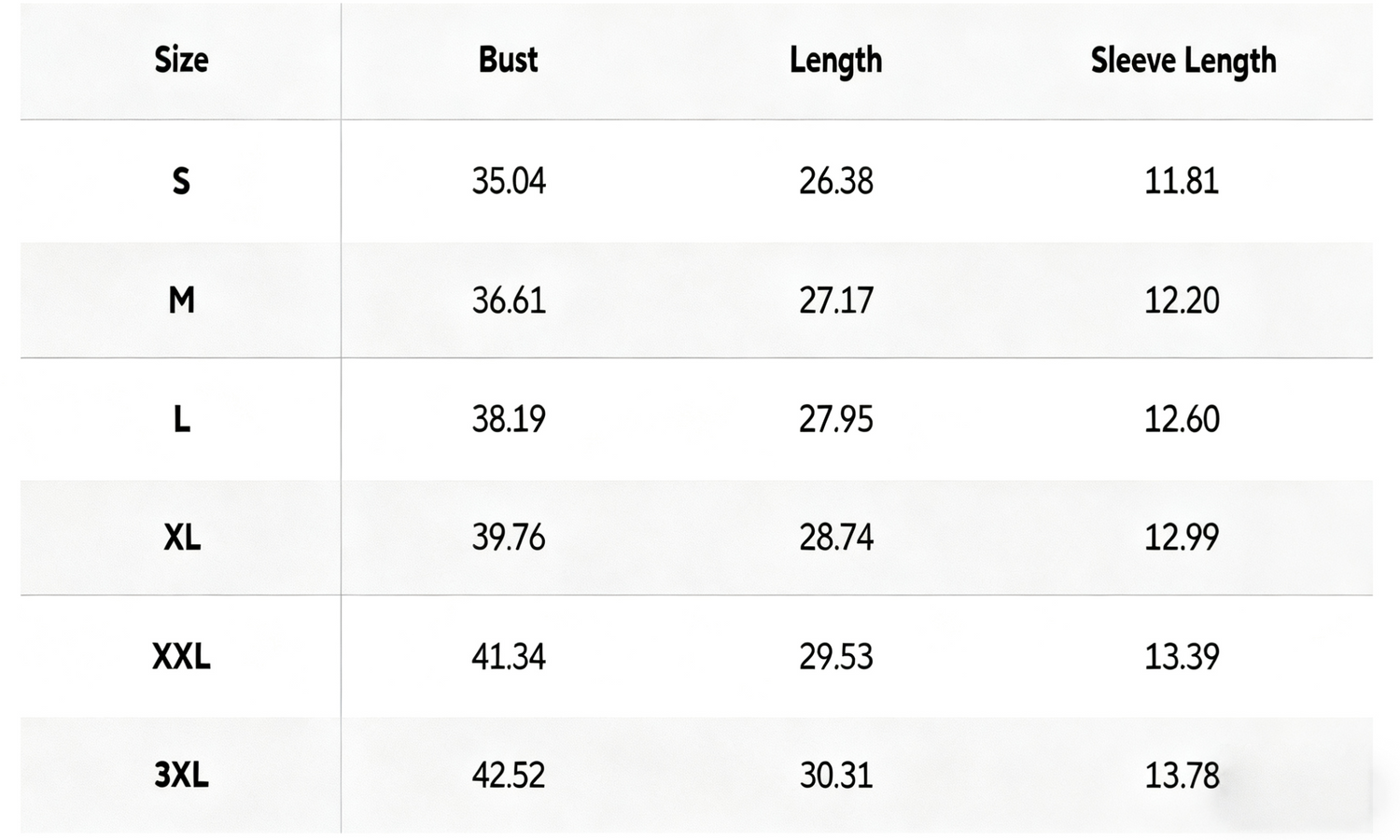The height and width of the screenshot is (840, 1400).
Task: Click the 39.76 bust measurement
Action: [508, 538]
